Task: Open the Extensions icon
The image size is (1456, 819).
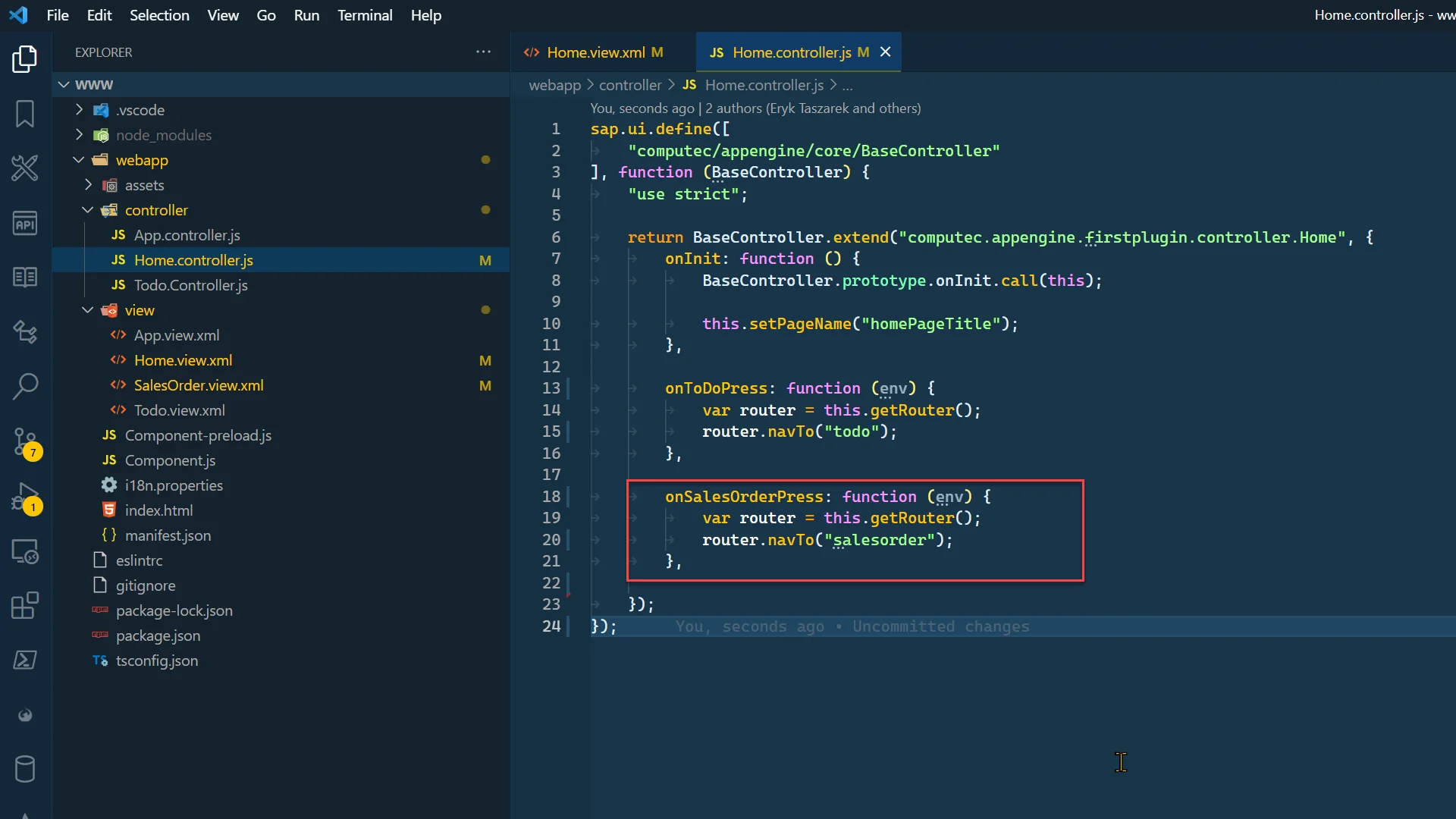Action: click(25, 606)
